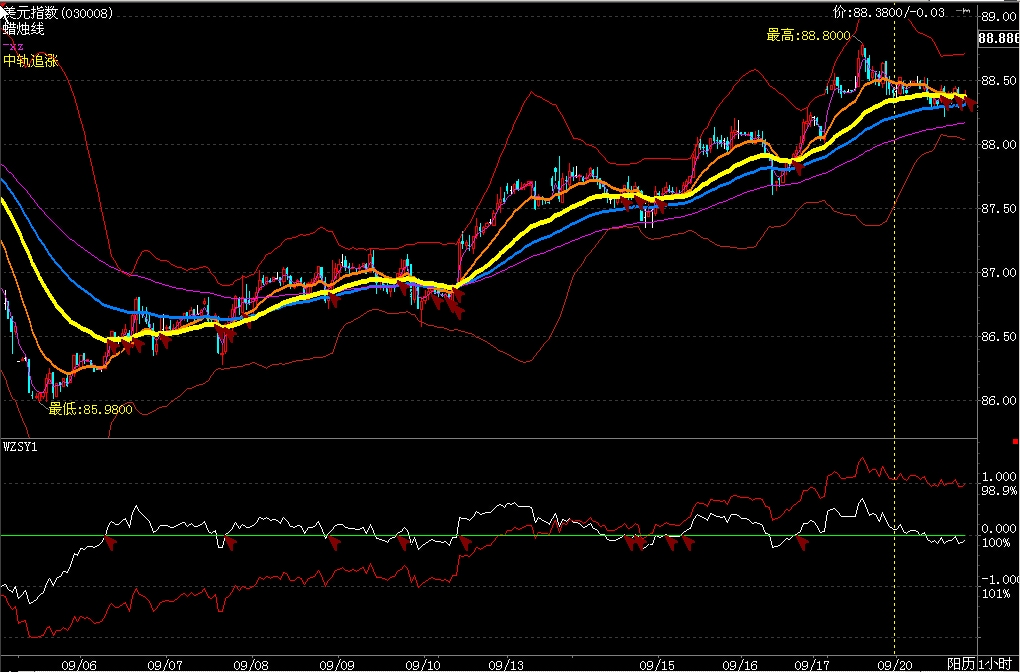
Task: Click the highlighted 88.886 cursor price box
Action: [999, 38]
